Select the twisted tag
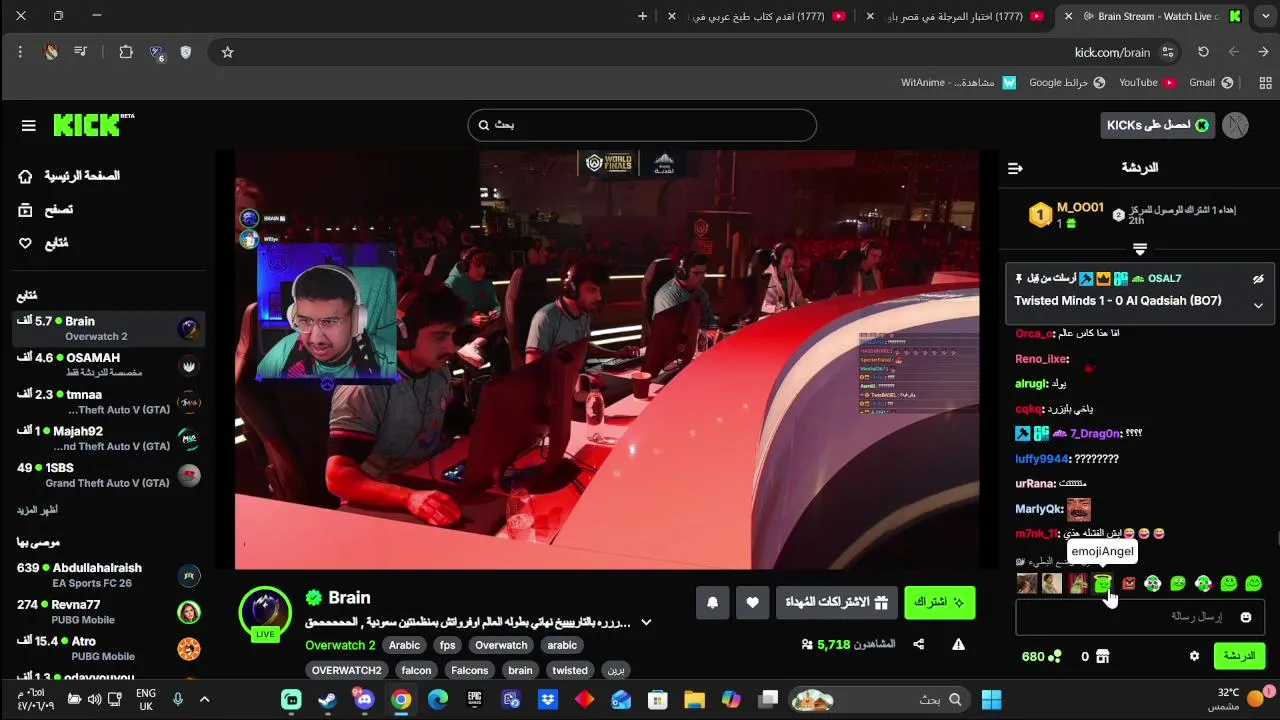 570,670
